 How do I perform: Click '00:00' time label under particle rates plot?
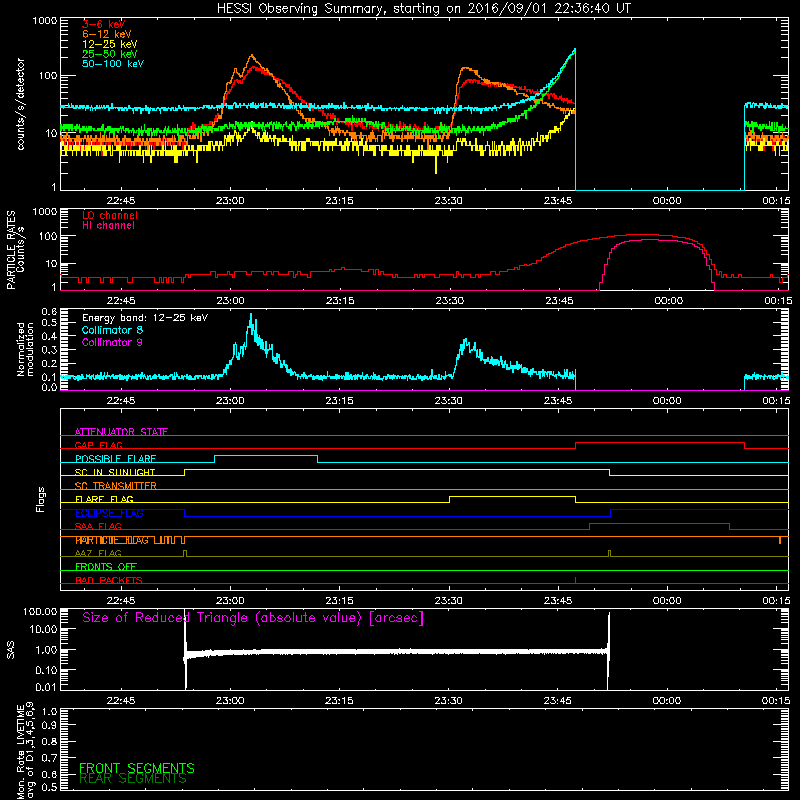(x=668, y=301)
